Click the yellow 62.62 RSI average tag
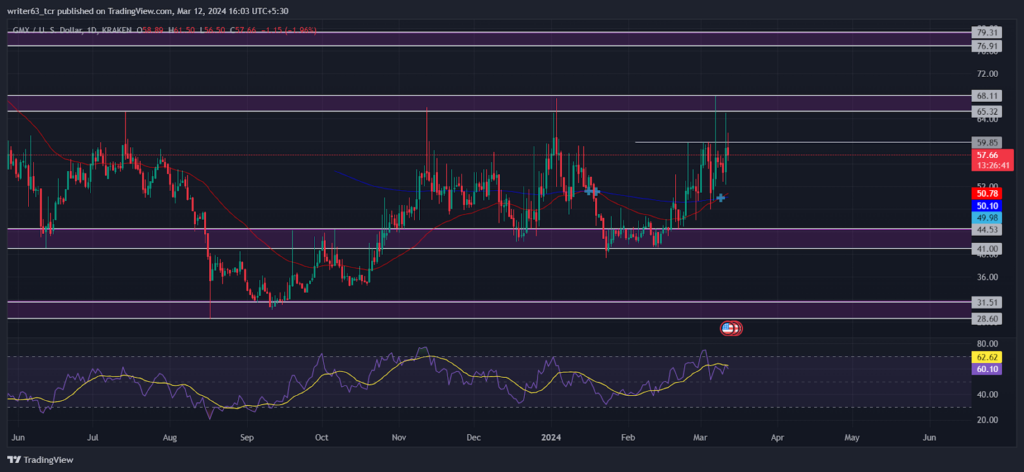The height and width of the screenshot is (472, 1024). click(986, 357)
